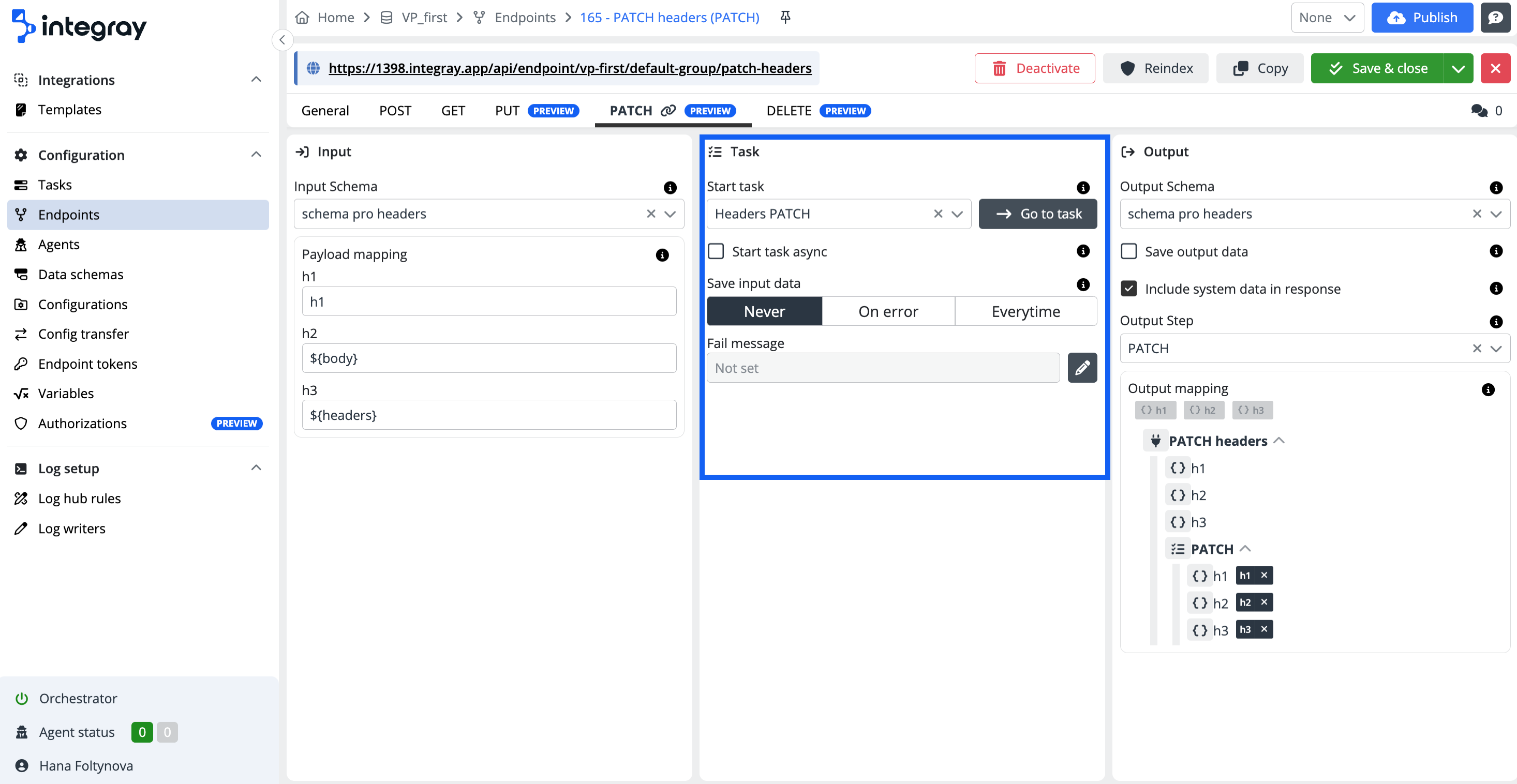Click the pin icon next to the breadcrumb
The image size is (1517, 784).
(785, 17)
